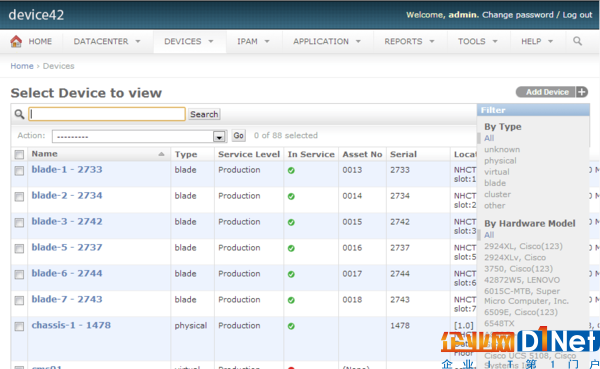This screenshot has height=369, width=600.
Task: Select All under By Hardware Model filter
Action: 489,235
